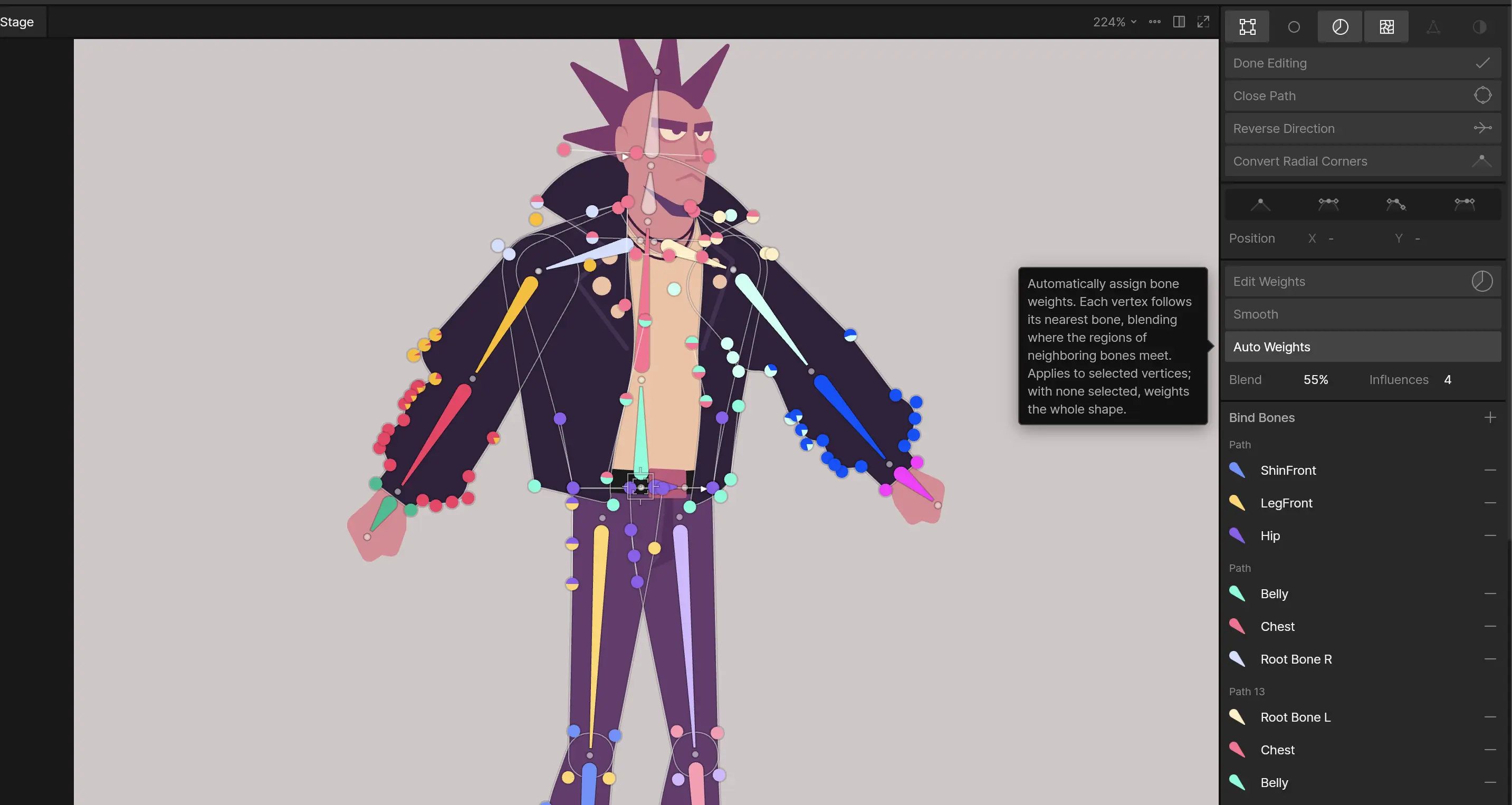Select the ShinFront bone row
This screenshot has width=1512, height=805.
(1363, 470)
